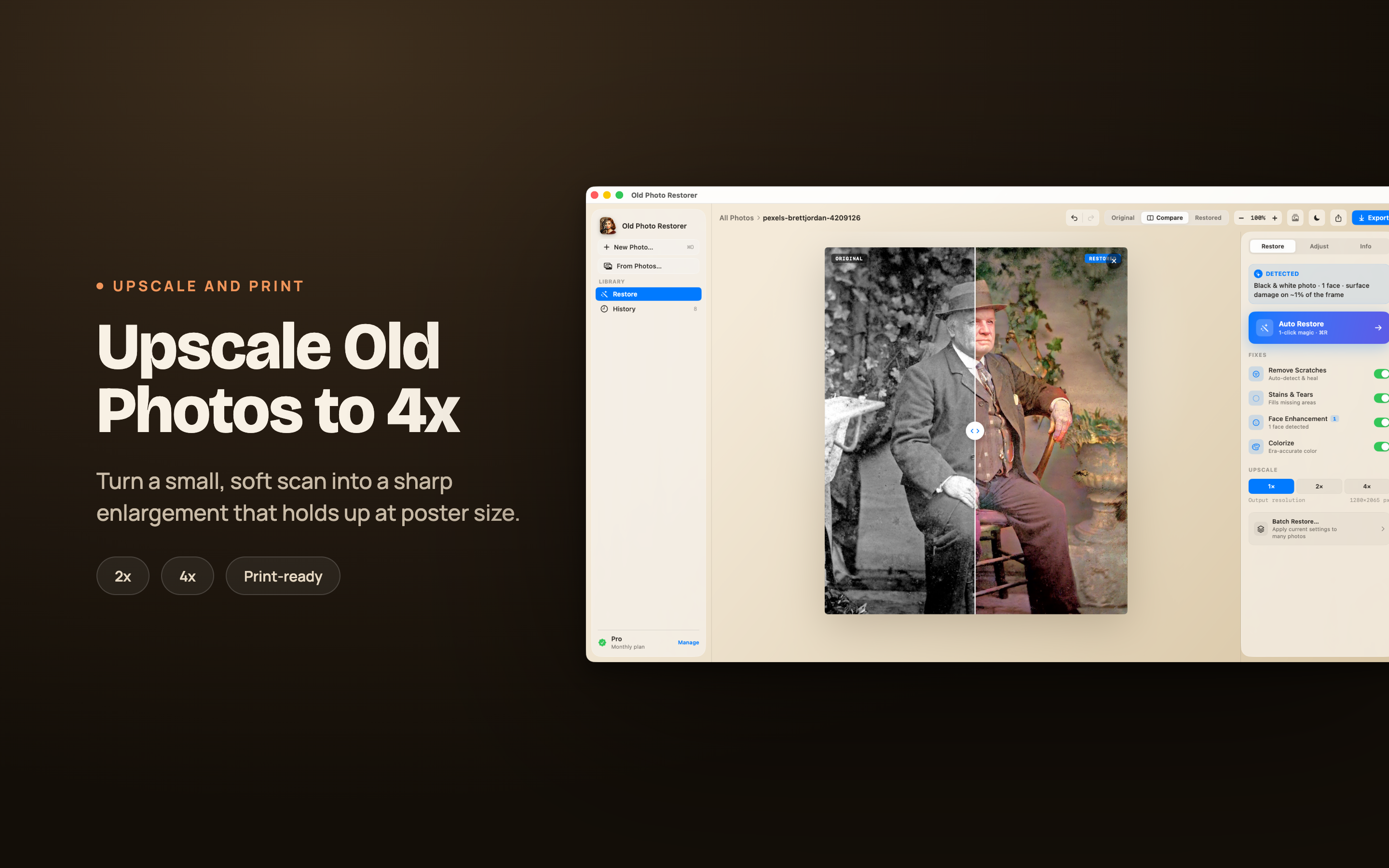Image resolution: width=1389 pixels, height=868 pixels.
Task: Dismiss the overlay X on restored photo
Action: click(1114, 261)
